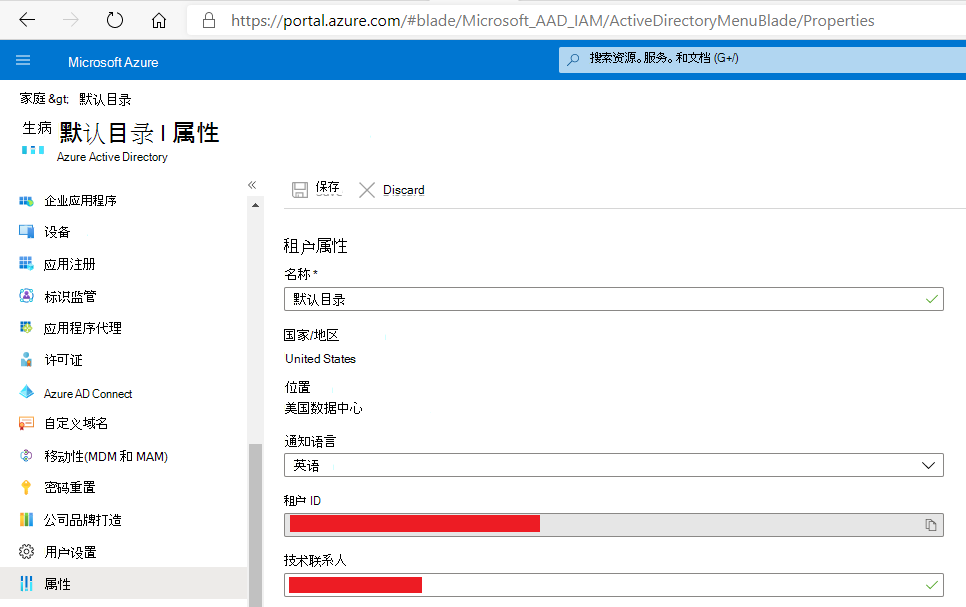Viewport: 966px width, 607px height.
Task: Open 标识监管 menu item
Action: 70,297
